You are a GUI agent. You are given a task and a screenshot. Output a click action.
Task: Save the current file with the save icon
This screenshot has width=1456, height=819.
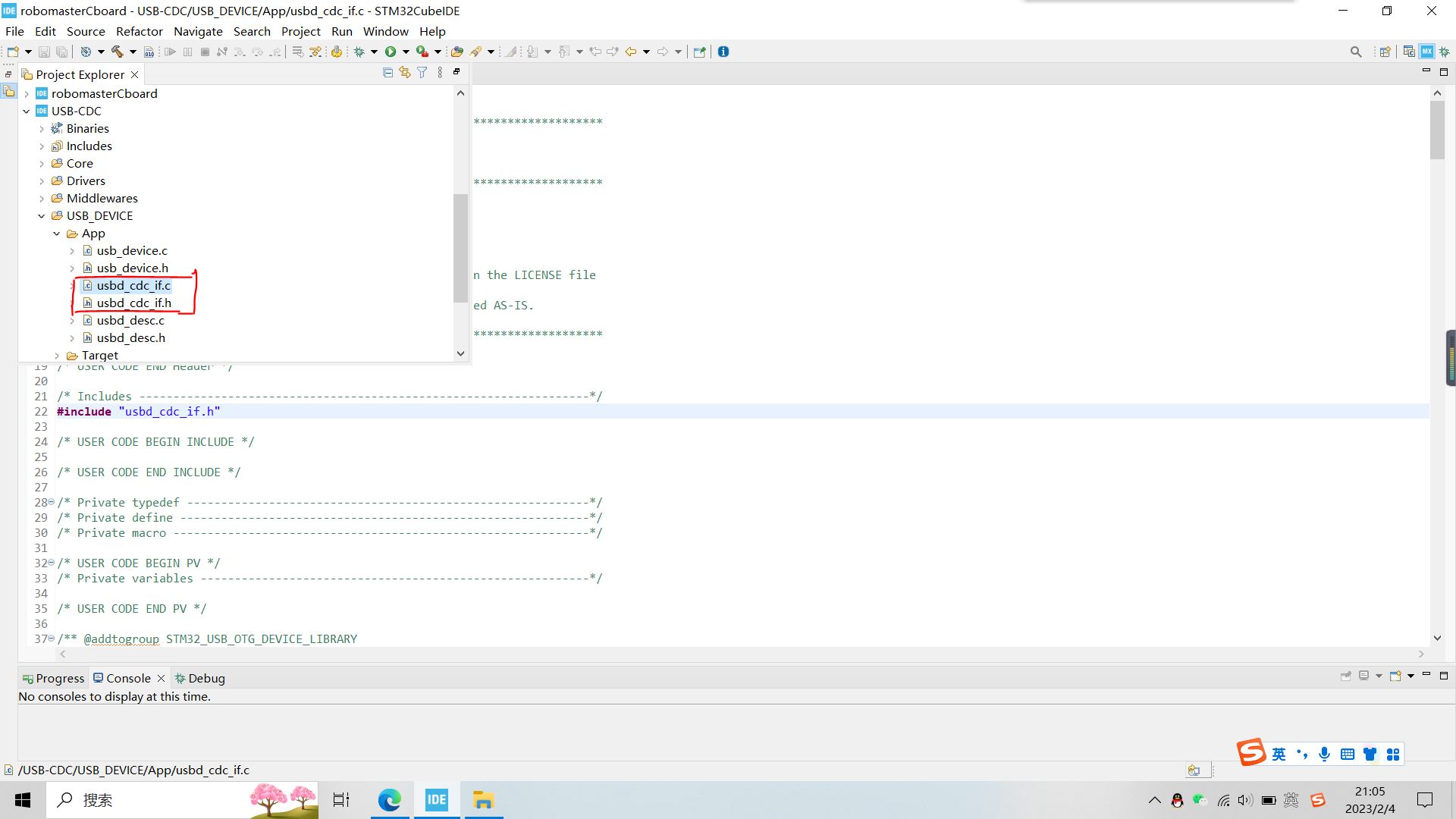coord(44,51)
